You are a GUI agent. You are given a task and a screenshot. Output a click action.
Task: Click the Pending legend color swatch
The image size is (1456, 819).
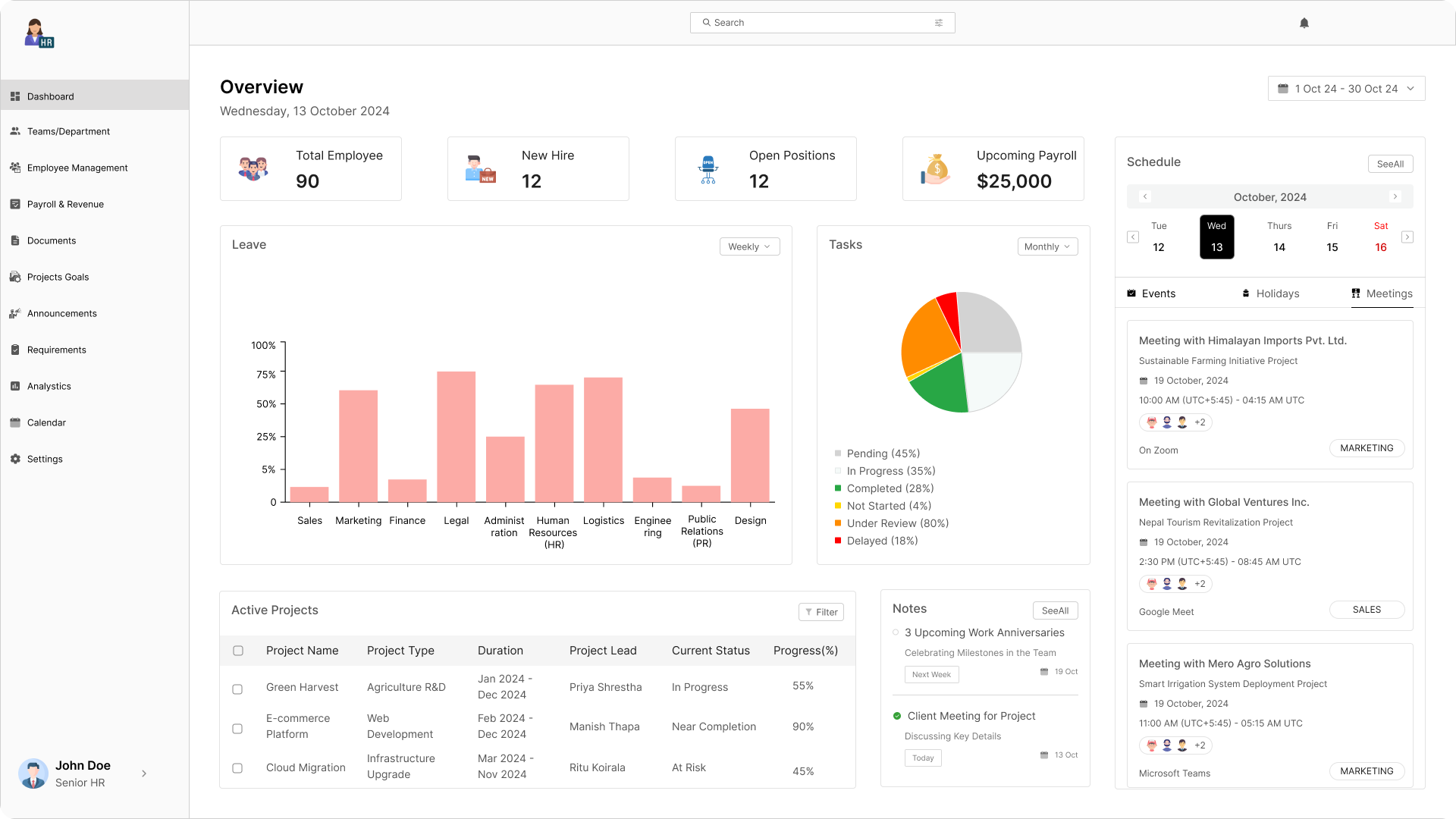coord(838,453)
